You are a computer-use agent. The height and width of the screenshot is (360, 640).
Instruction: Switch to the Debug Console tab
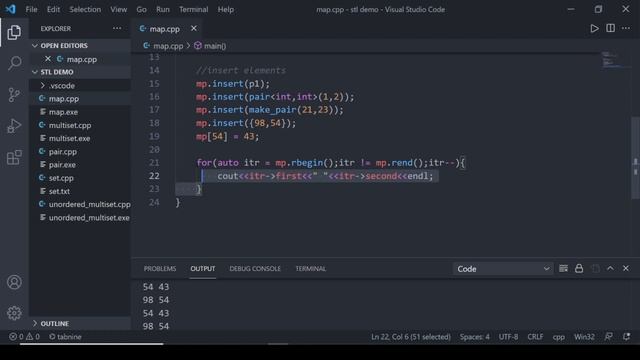tap(255, 269)
